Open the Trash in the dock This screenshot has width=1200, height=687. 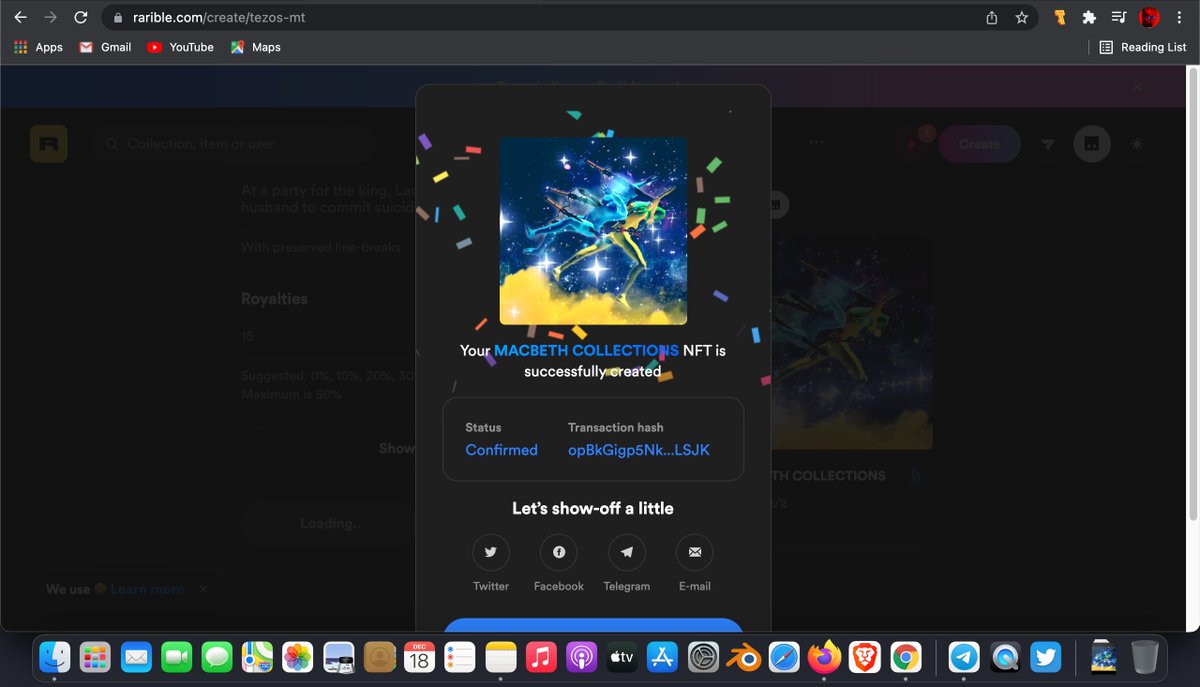pyautogui.click(x=1144, y=657)
